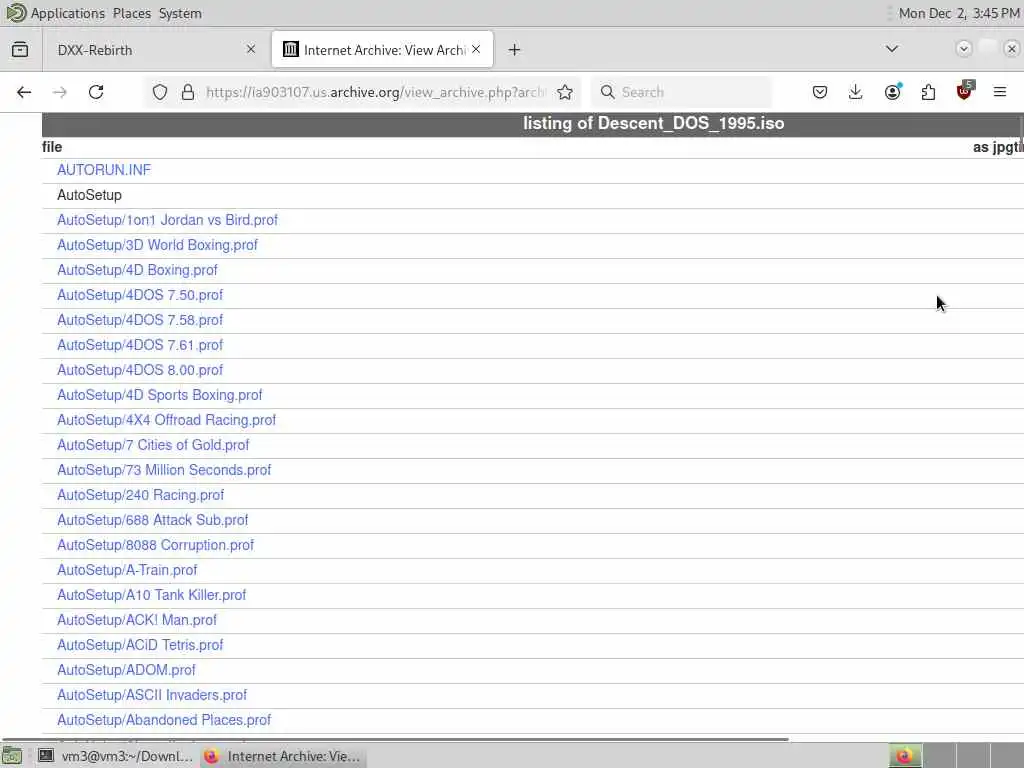Click the show desktop icon in taskbar
Screen dimensions: 1024x768
(x=12, y=756)
